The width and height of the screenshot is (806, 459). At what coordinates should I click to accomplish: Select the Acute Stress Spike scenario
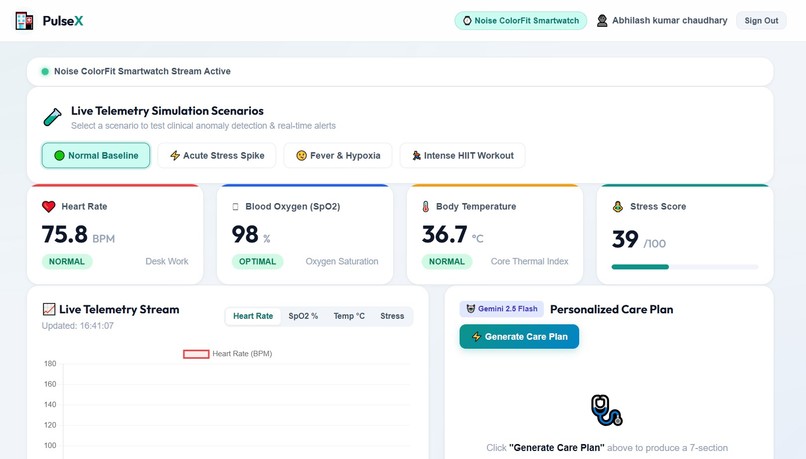217,155
